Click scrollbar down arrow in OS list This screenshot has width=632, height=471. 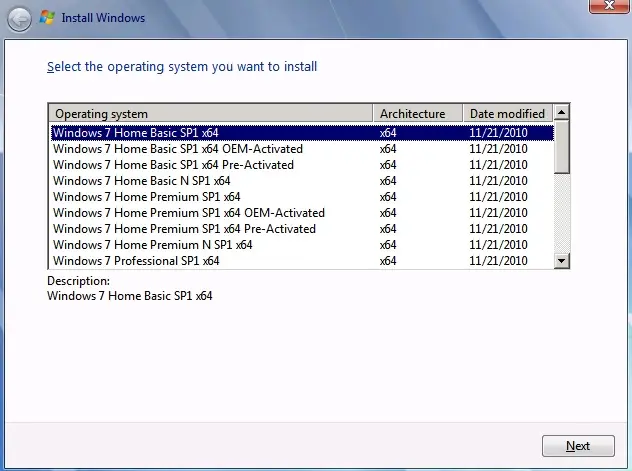pyautogui.click(x=561, y=261)
